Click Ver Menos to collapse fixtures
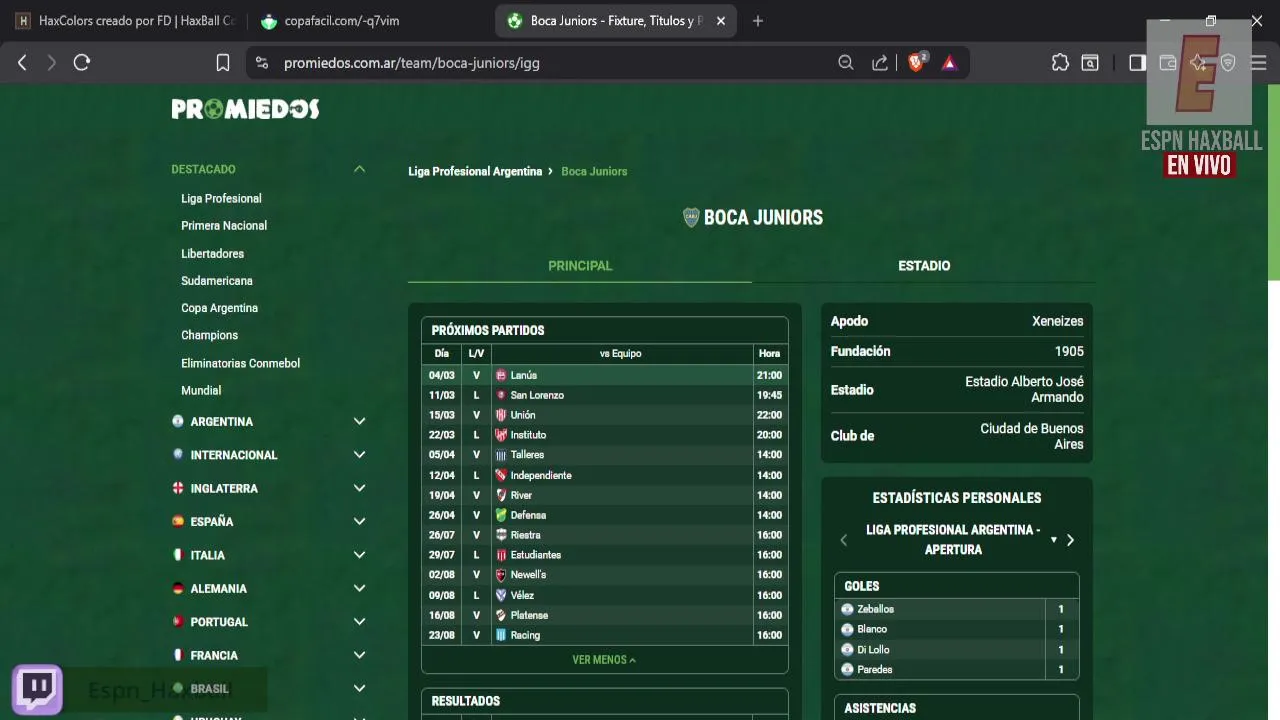 tap(604, 660)
